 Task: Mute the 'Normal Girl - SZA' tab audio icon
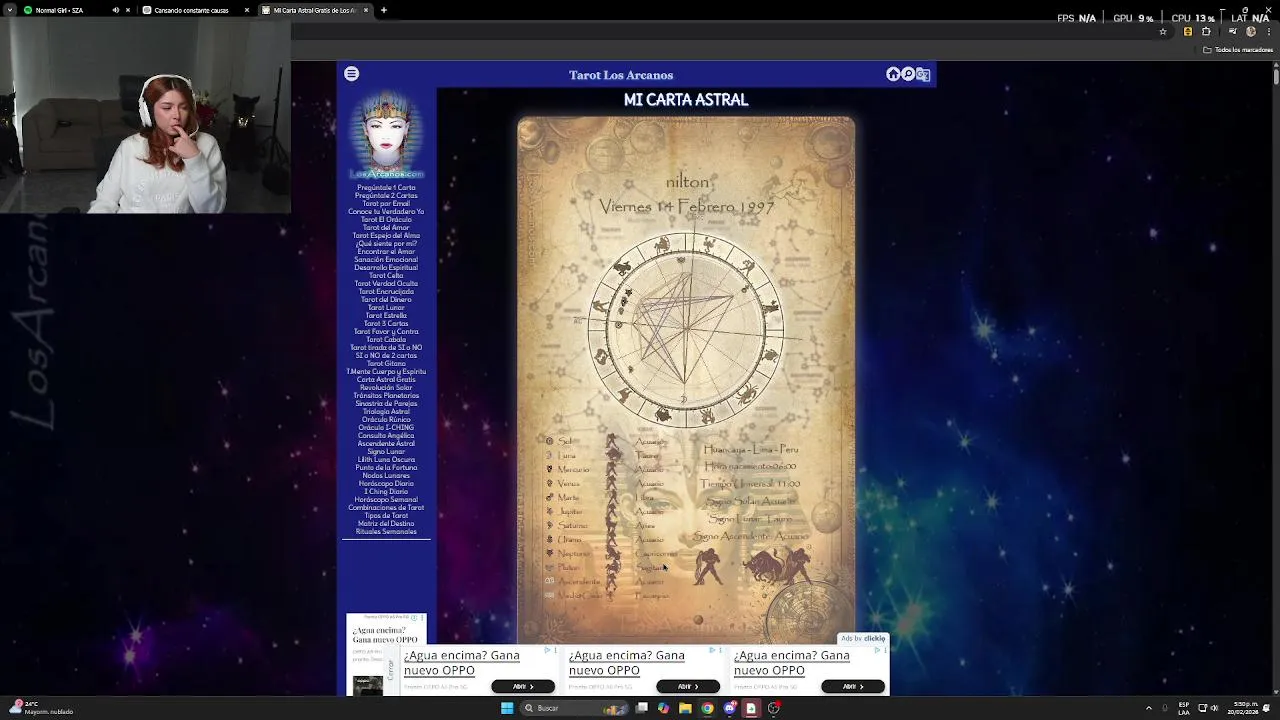point(115,10)
